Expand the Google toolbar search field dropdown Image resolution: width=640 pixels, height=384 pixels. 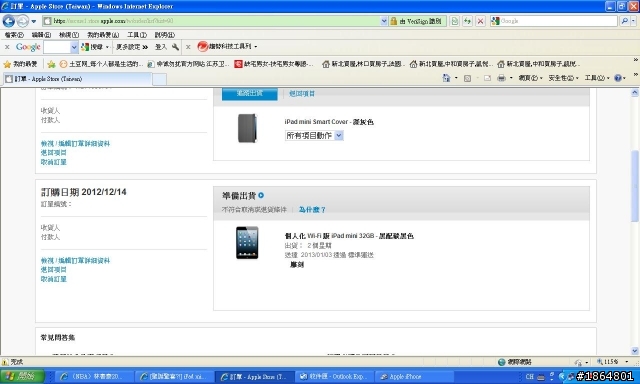pos(74,47)
